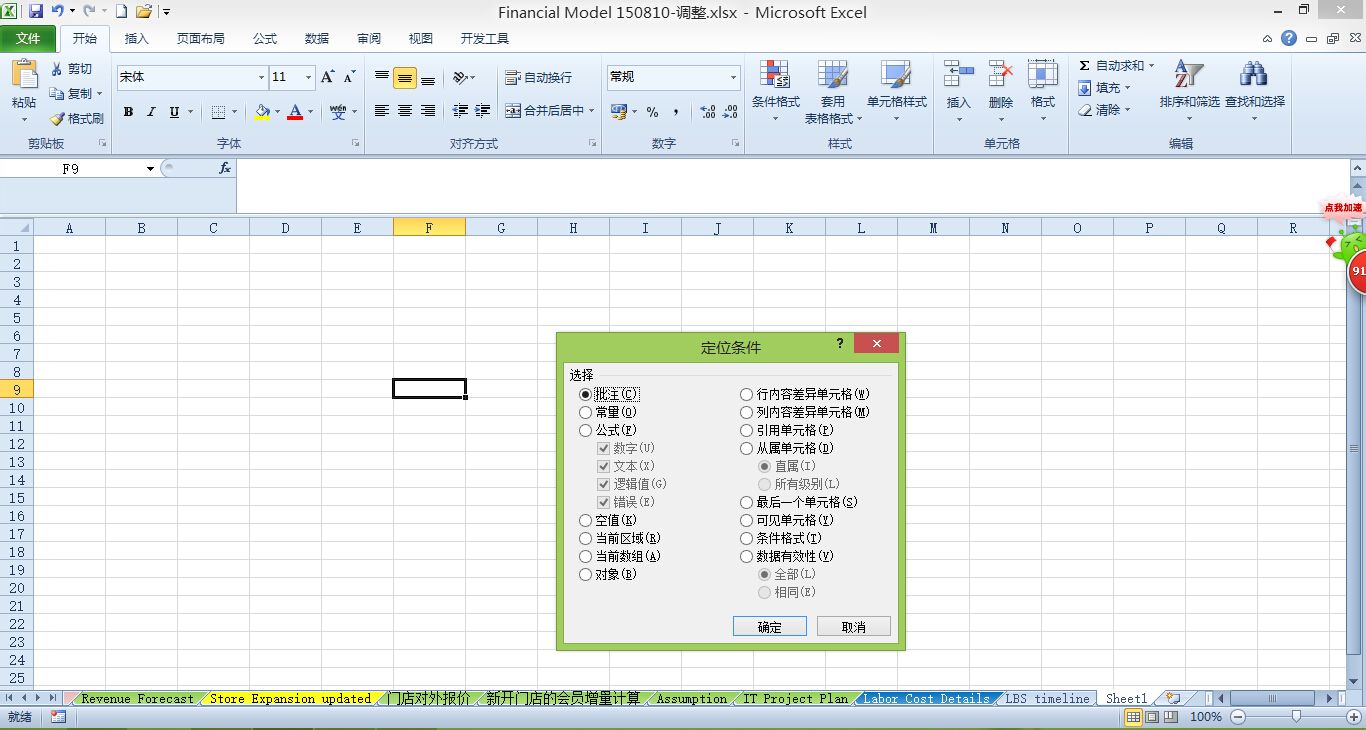Open the font size dropdown showing 11
Screen dimensions: 1366x730
coord(307,77)
